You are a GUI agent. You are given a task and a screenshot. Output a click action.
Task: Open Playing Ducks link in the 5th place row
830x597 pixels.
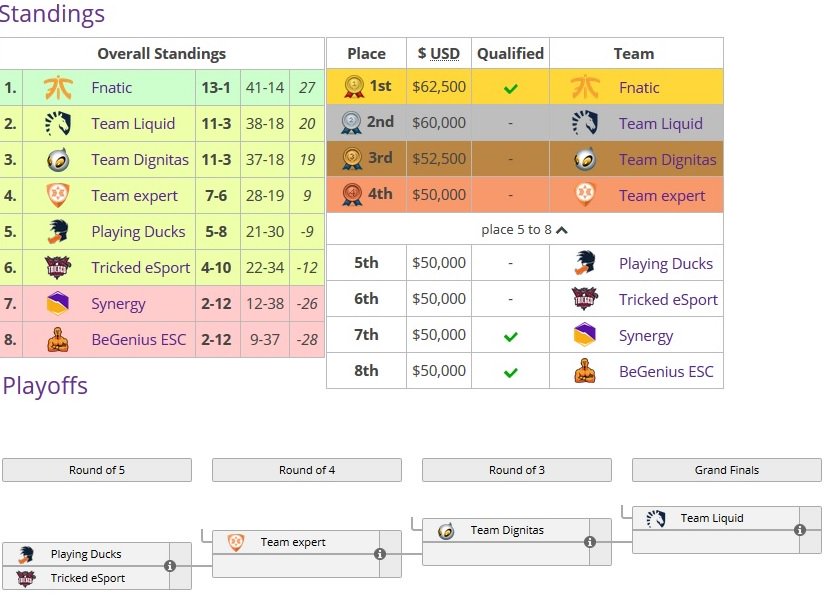(666, 264)
